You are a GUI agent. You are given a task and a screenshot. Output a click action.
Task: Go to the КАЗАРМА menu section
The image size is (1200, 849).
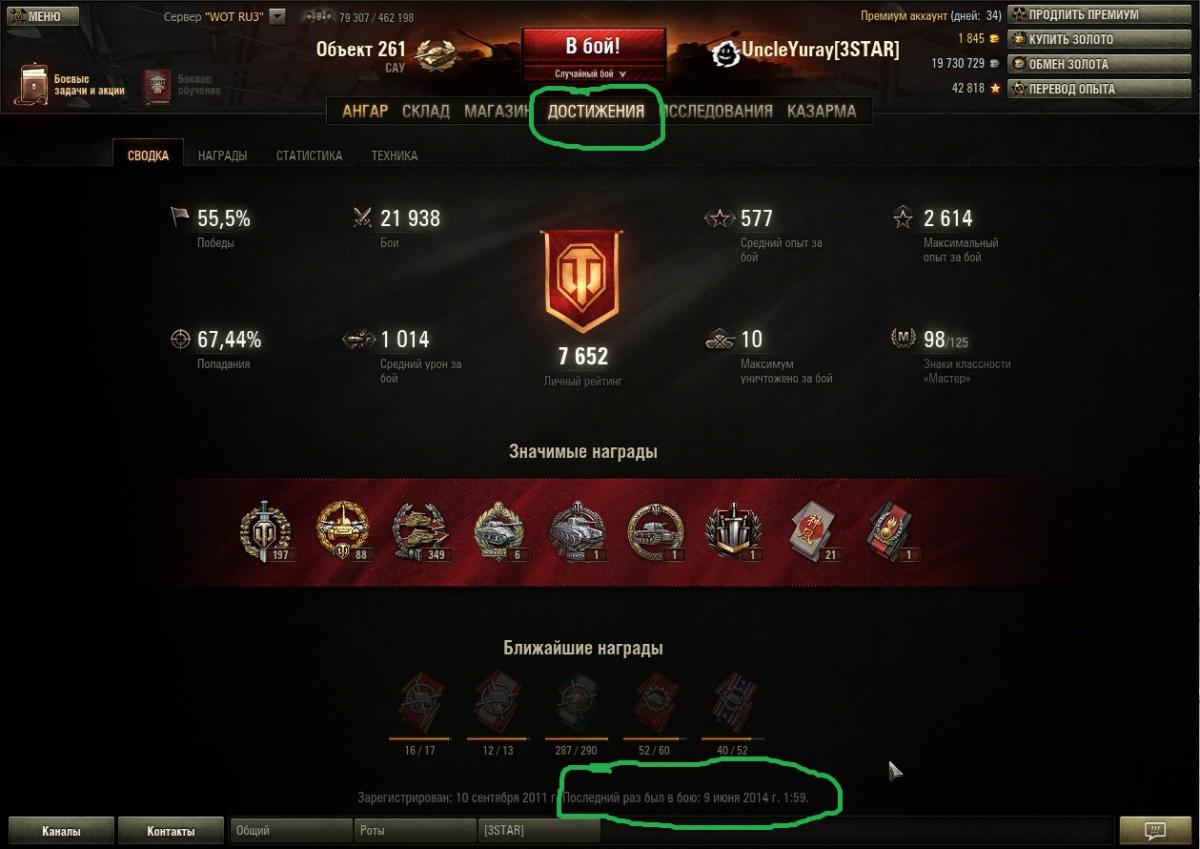822,111
